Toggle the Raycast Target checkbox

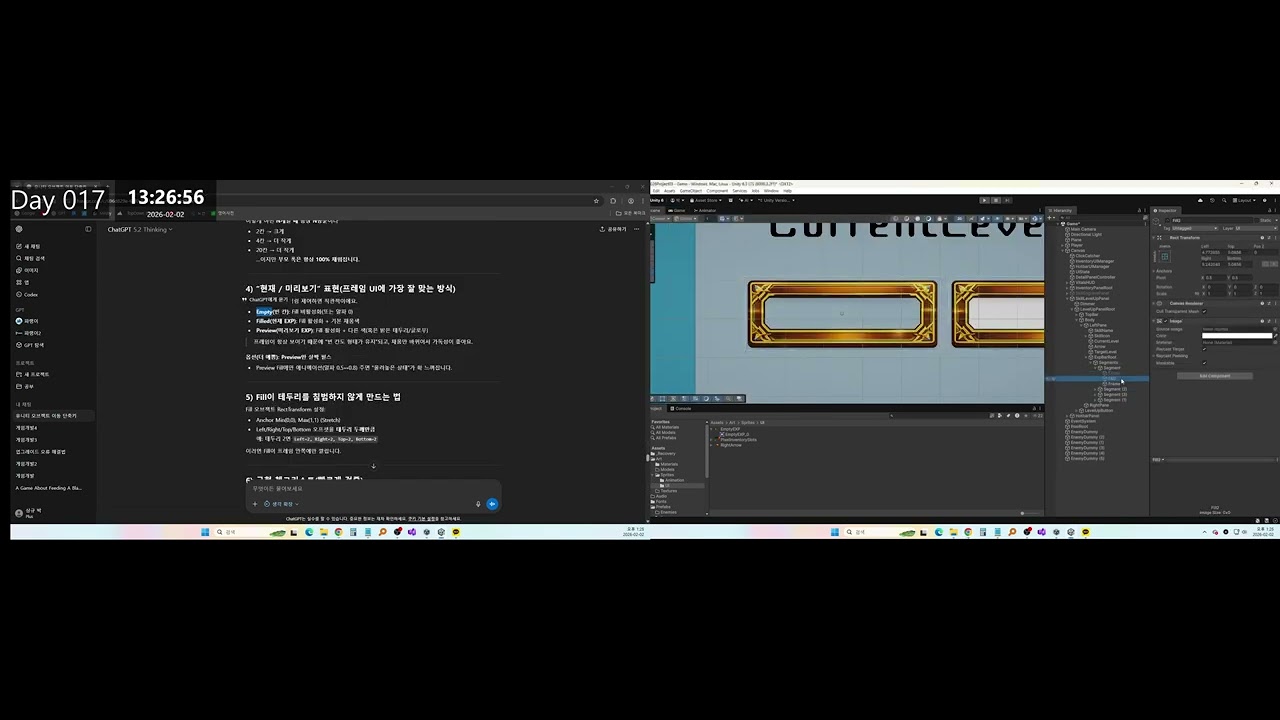tap(1205, 349)
